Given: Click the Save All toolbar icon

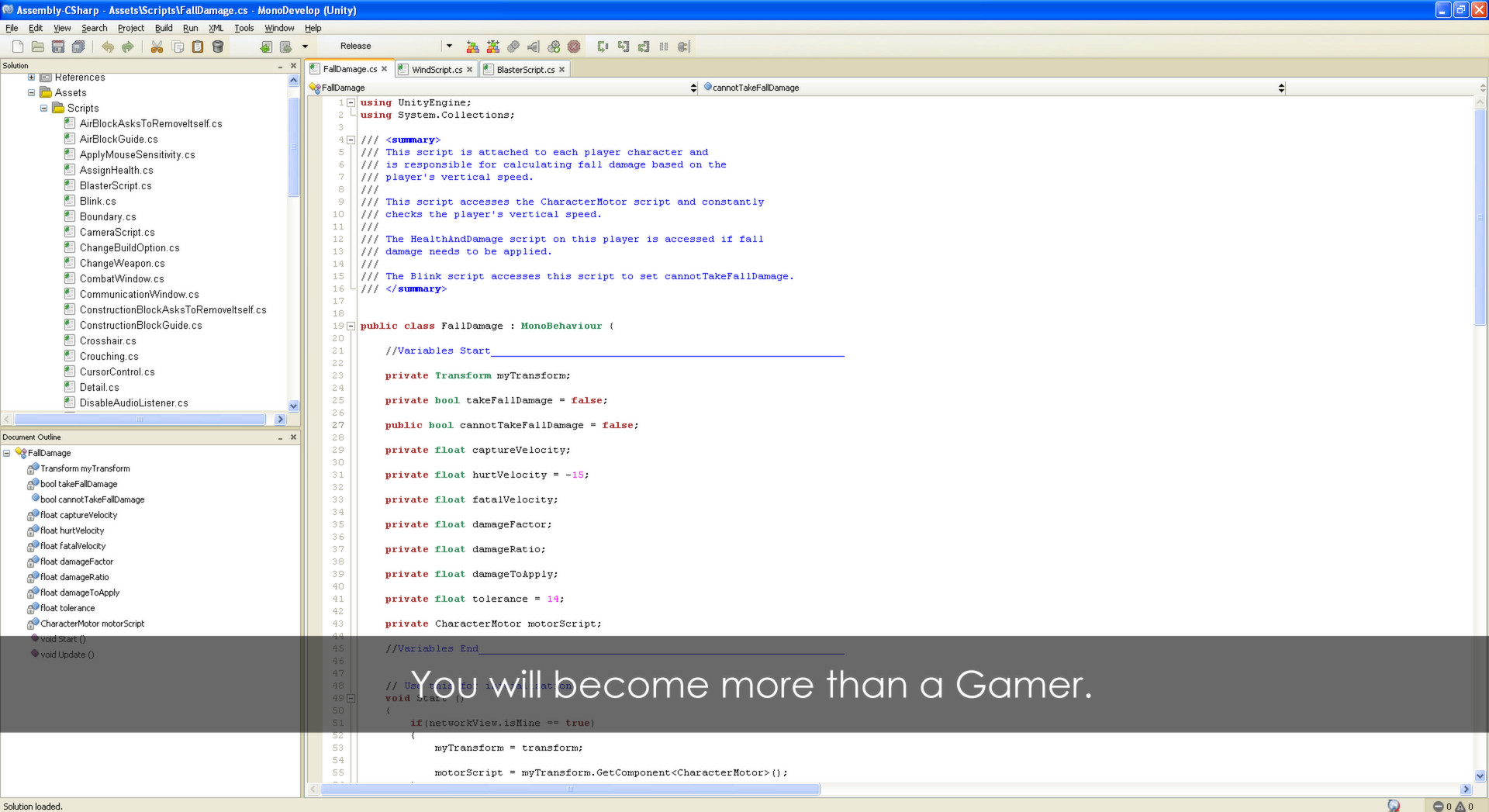Looking at the screenshot, I should (78, 47).
